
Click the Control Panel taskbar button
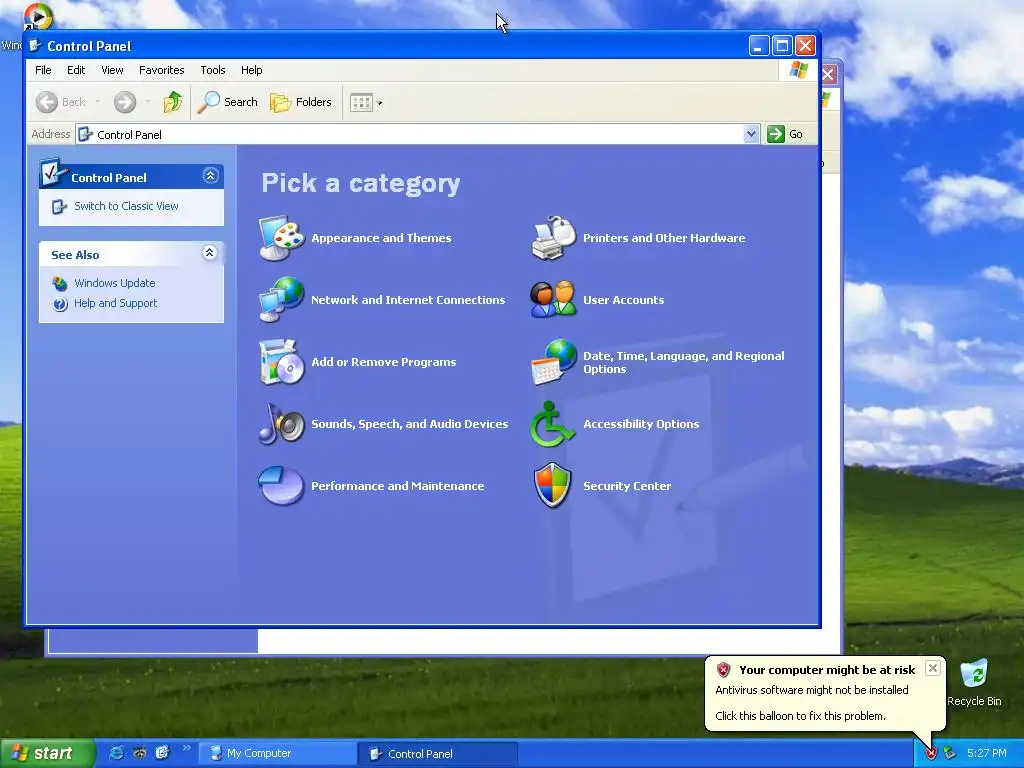click(x=438, y=754)
